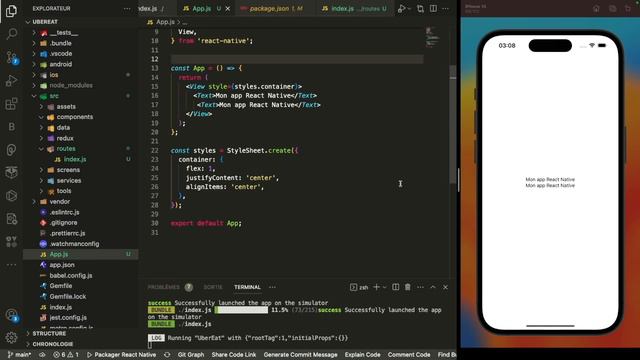This screenshot has width=640, height=360.
Task: Expand the CHRONOLOGIE section
Action: coord(52,344)
